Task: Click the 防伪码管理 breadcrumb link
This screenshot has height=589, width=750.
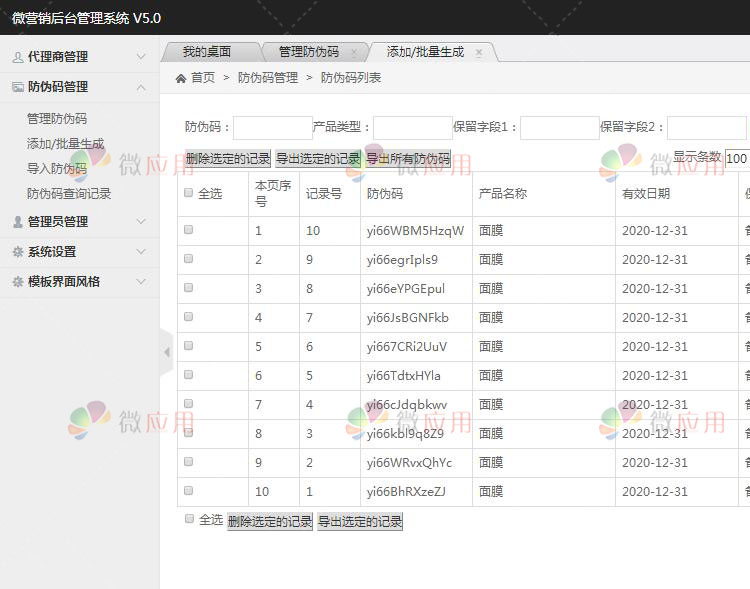Action: point(268,78)
